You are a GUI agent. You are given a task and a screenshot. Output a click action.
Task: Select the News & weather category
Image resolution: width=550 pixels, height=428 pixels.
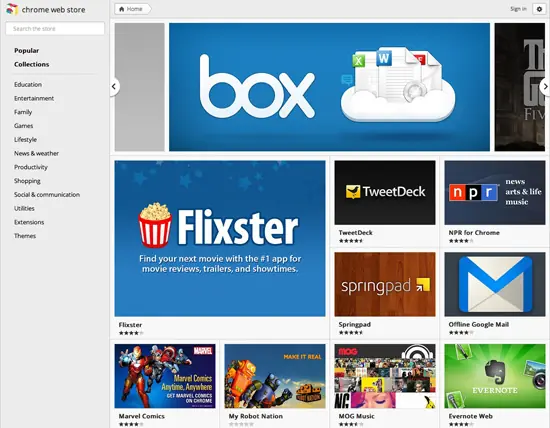click(x=36, y=153)
